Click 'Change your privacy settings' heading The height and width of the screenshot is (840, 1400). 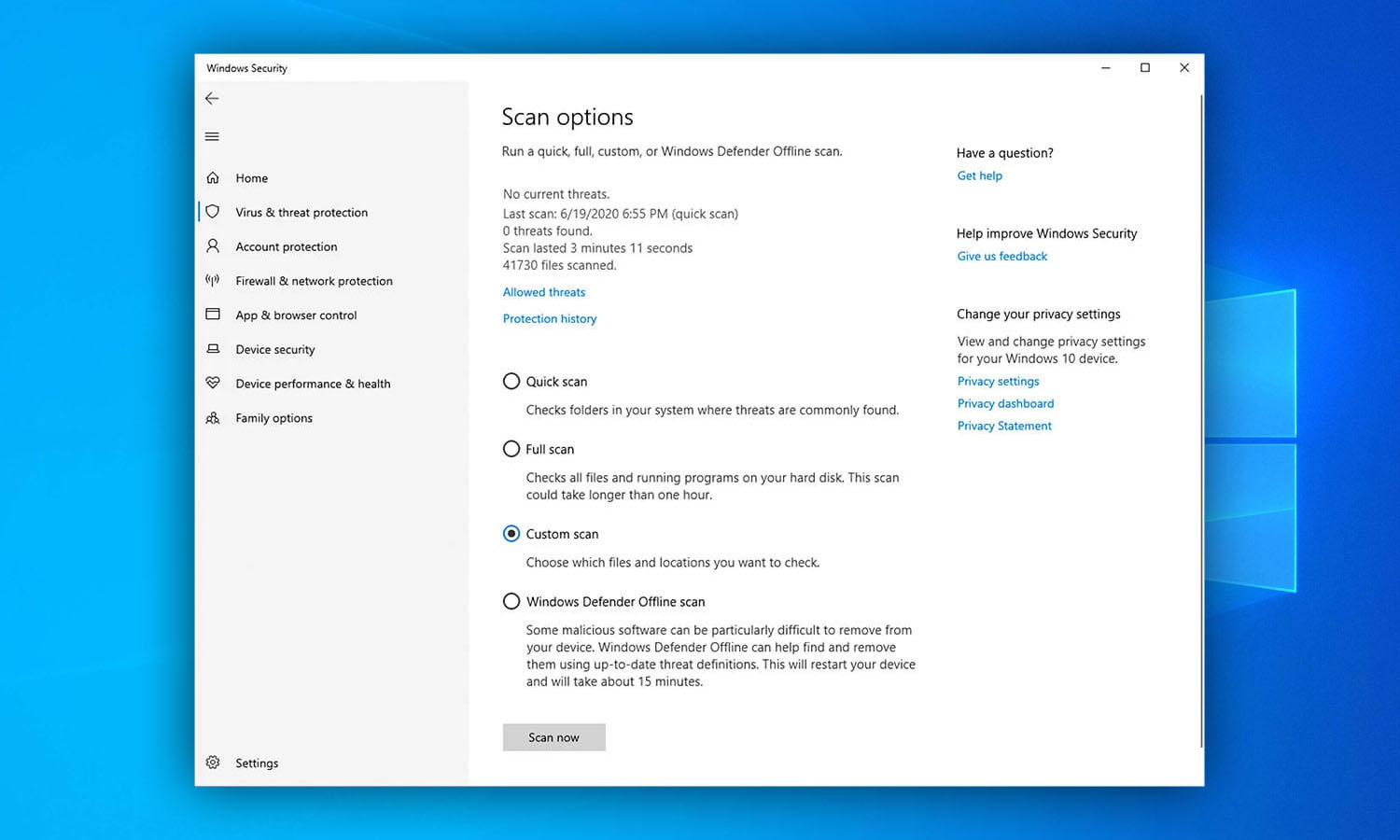point(1039,315)
